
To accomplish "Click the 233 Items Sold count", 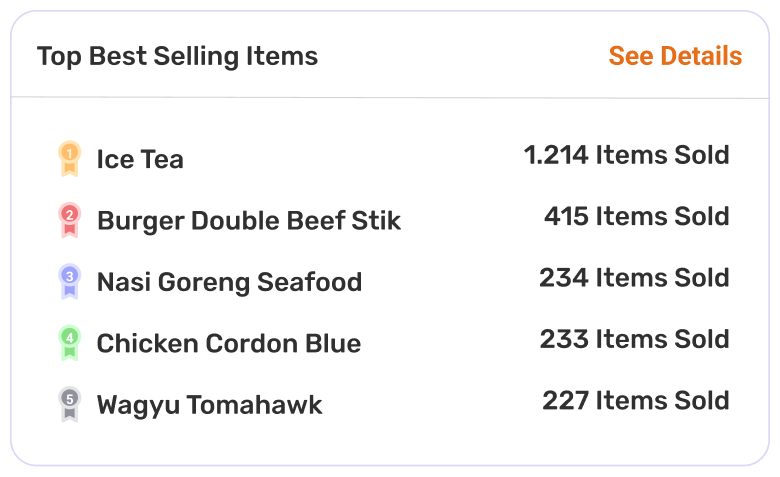I will [x=634, y=339].
